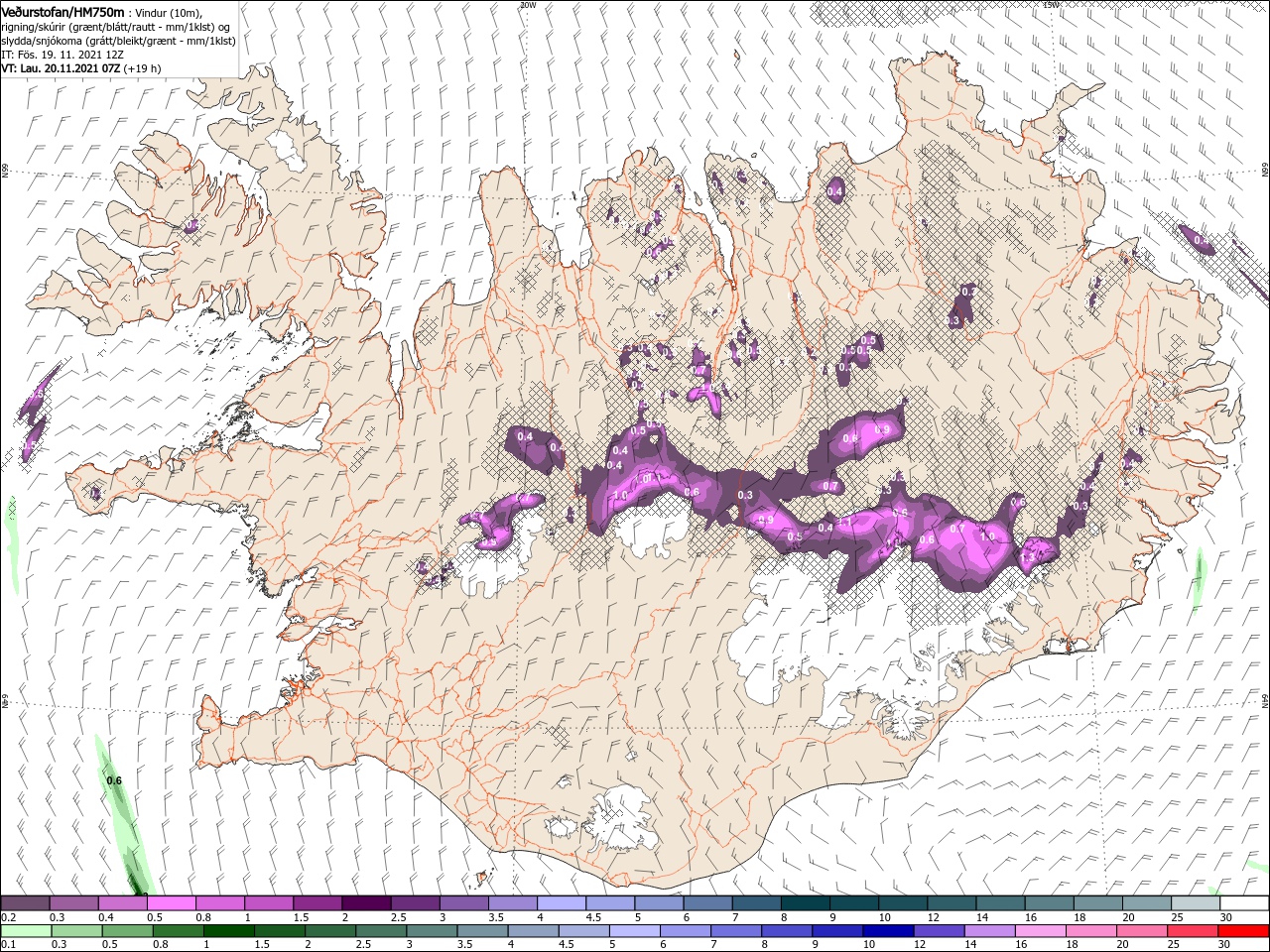Pick the 6–7 slate blue snow swatch

[x=707, y=903]
